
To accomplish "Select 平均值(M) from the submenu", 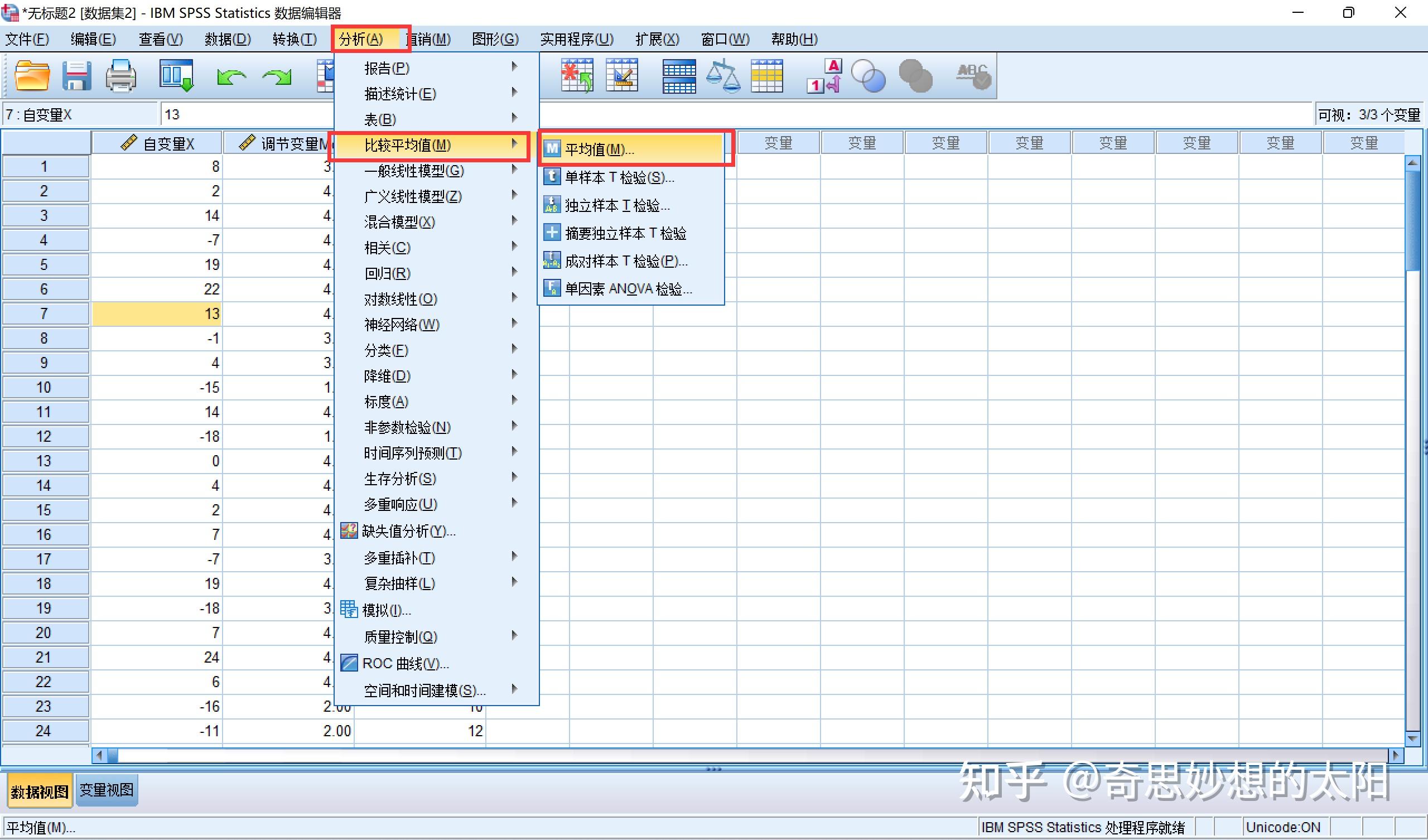I will (601, 149).
